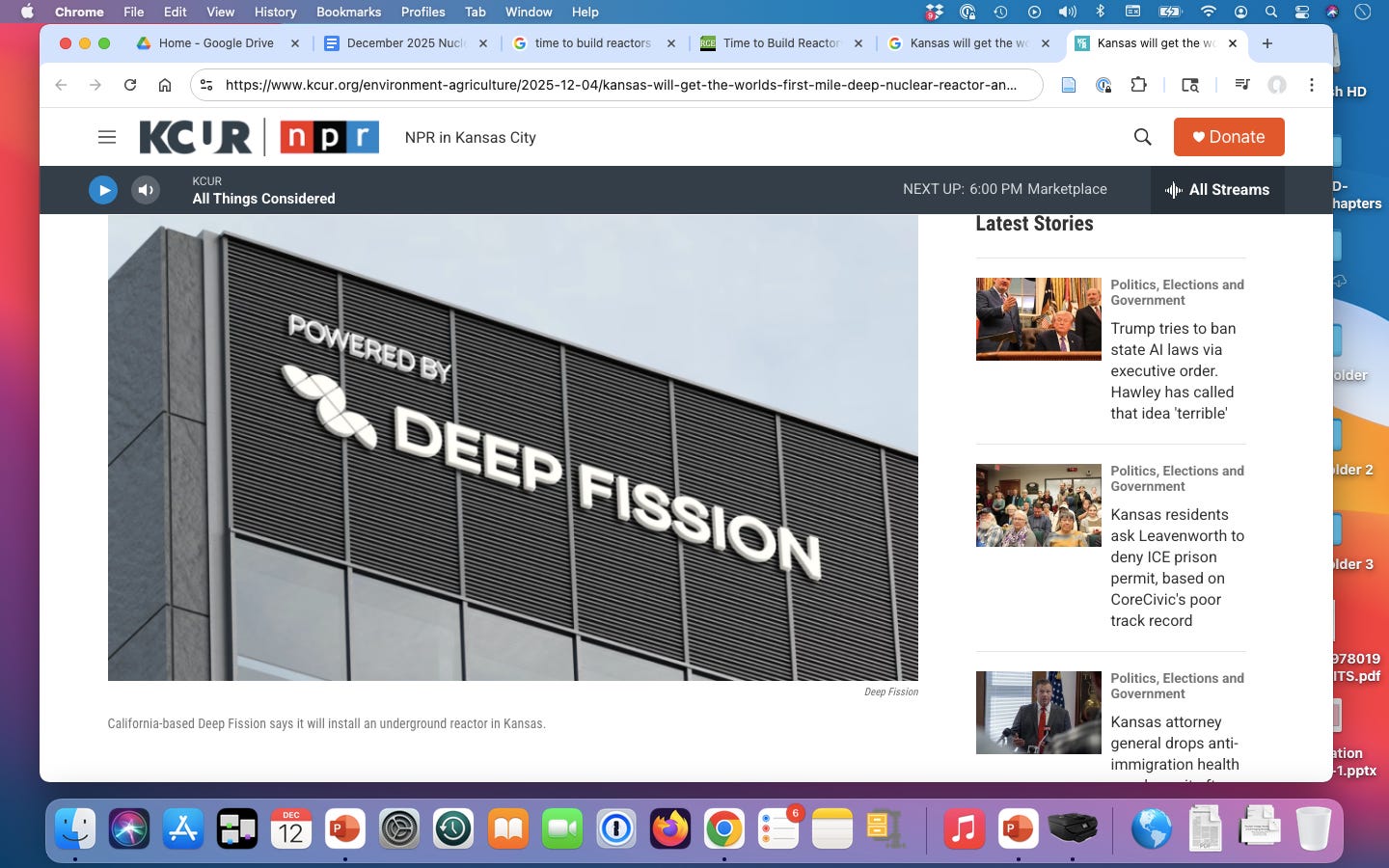
Task: Open the History menu
Action: click(275, 12)
